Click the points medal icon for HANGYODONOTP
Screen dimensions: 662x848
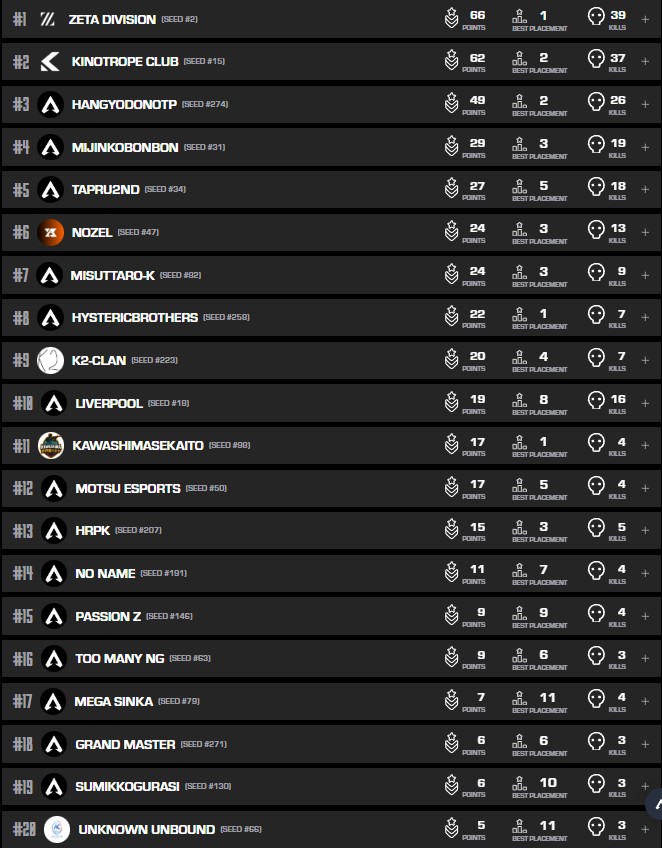click(452, 103)
